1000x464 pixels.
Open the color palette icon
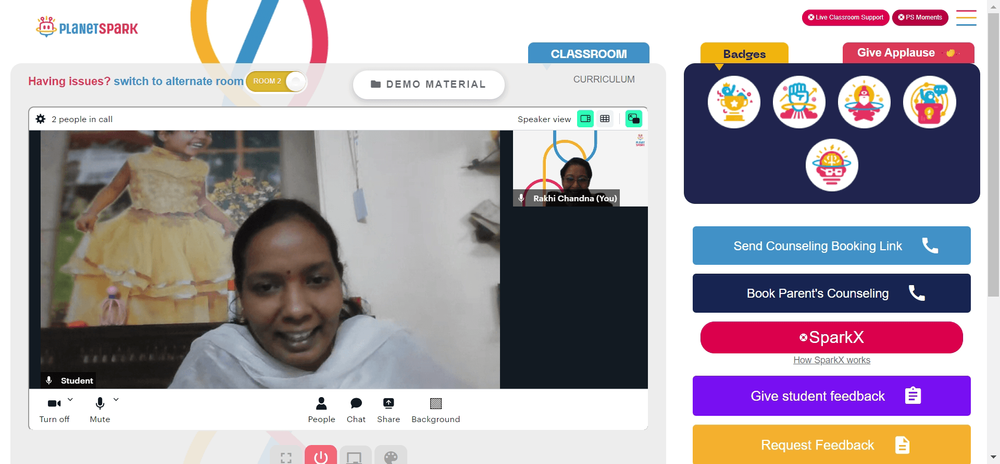click(390, 456)
